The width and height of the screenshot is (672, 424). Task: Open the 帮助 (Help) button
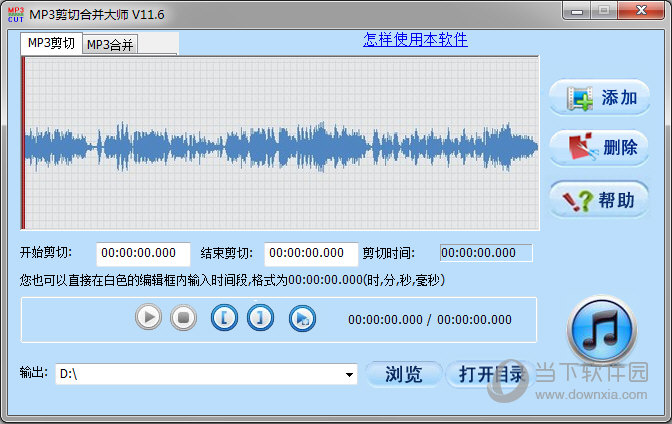click(599, 200)
